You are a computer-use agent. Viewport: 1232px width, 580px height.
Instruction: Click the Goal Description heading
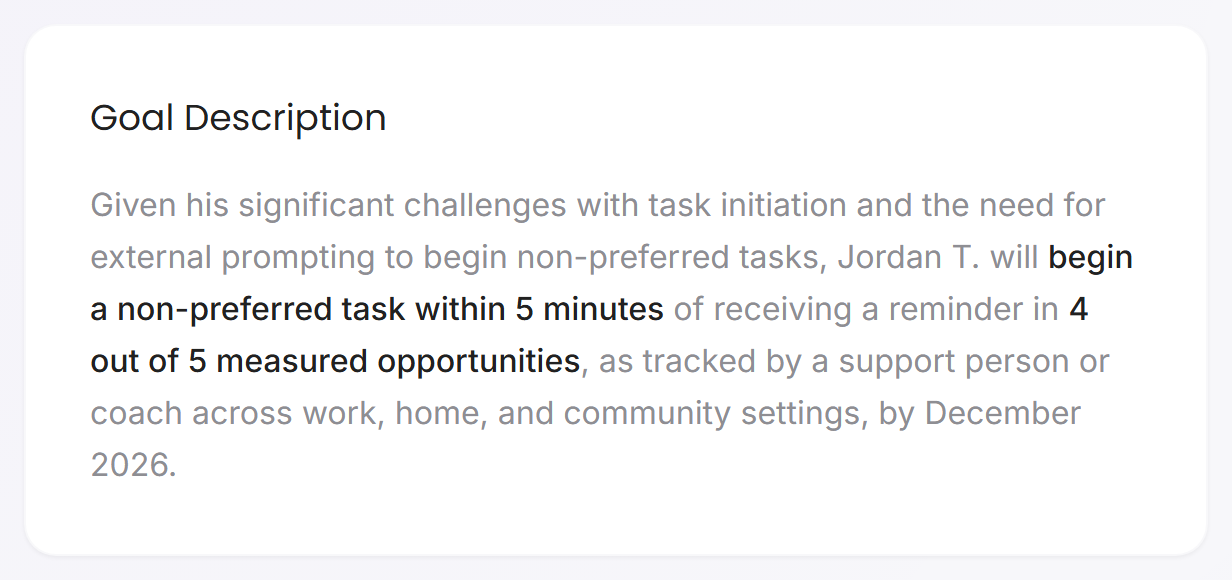pos(238,118)
